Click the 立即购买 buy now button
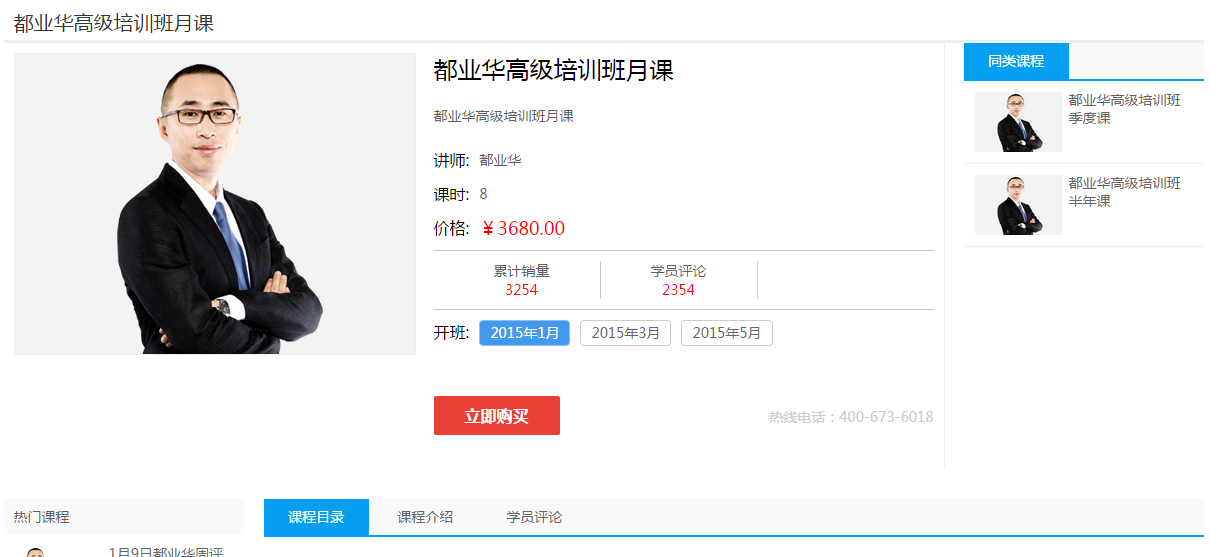1210x557 pixels. [497, 416]
